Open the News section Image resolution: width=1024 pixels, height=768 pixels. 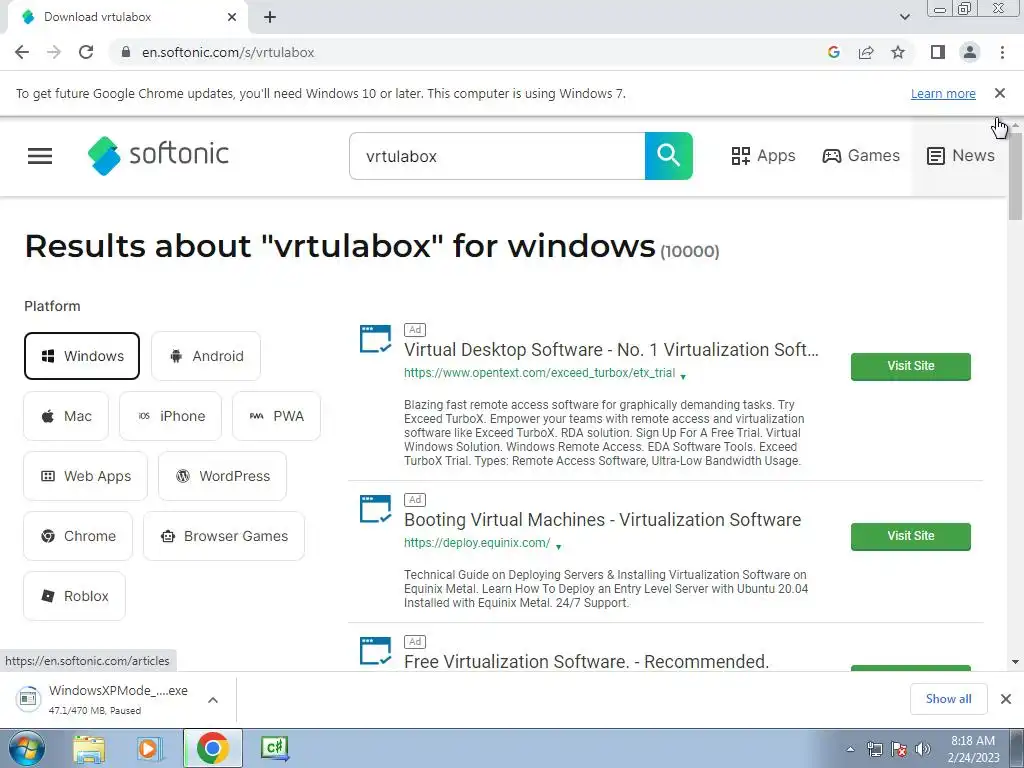(x=960, y=155)
